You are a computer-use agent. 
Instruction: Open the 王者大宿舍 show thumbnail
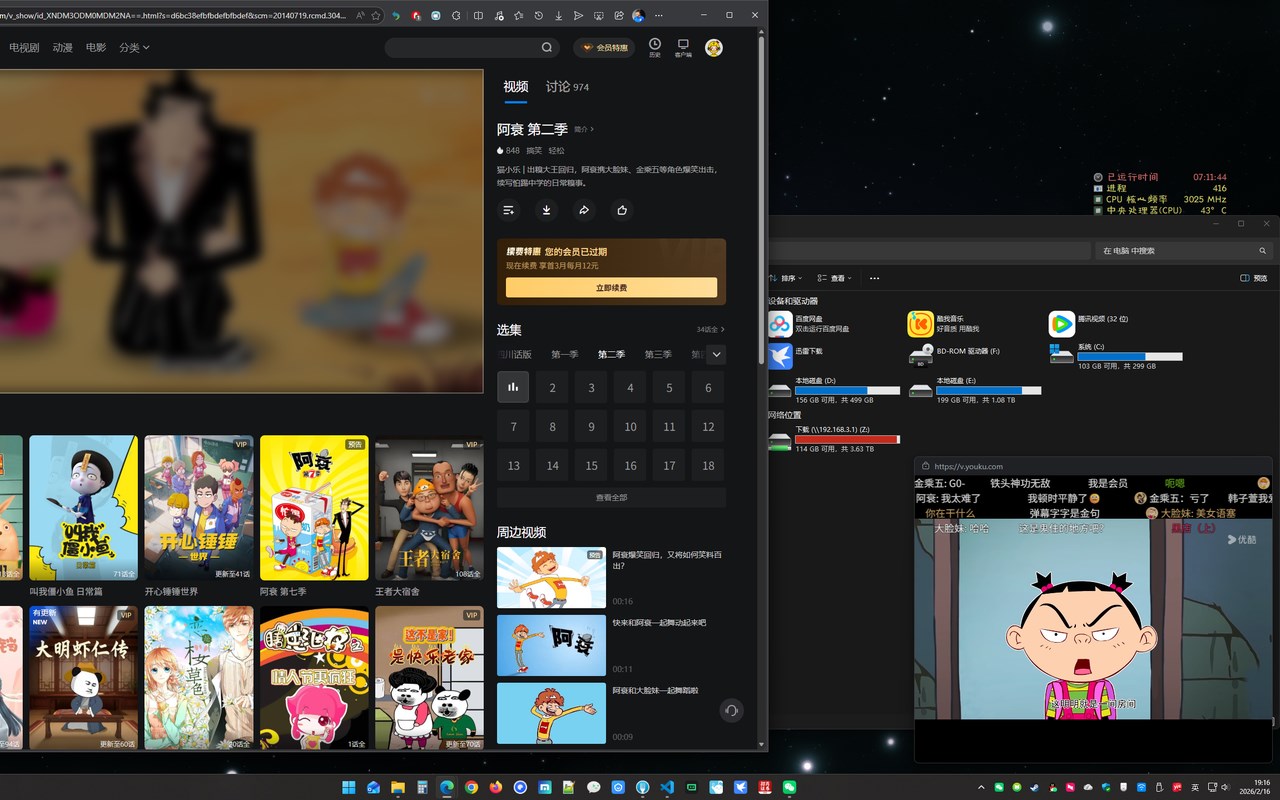click(x=429, y=508)
